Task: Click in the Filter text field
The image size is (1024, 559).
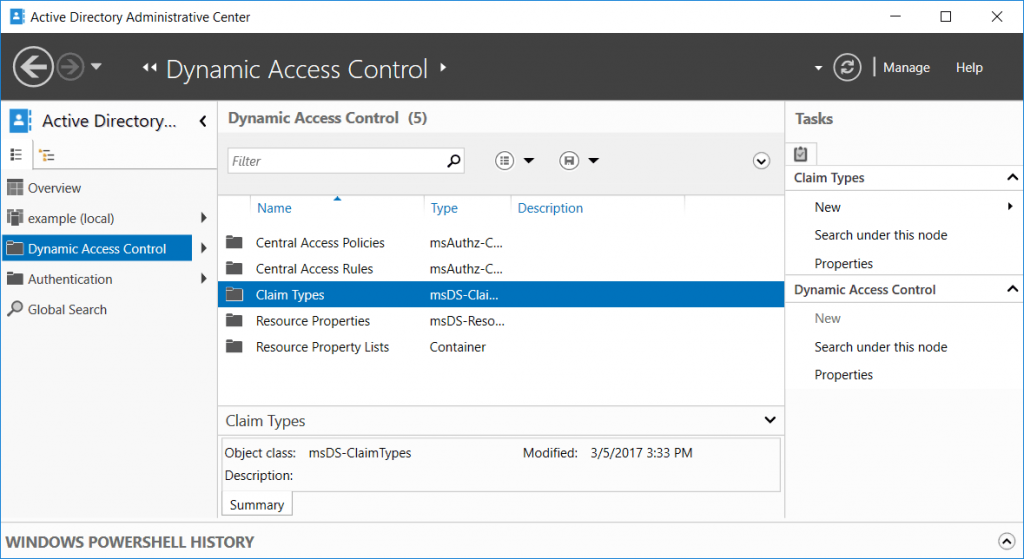Action: pos(335,161)
